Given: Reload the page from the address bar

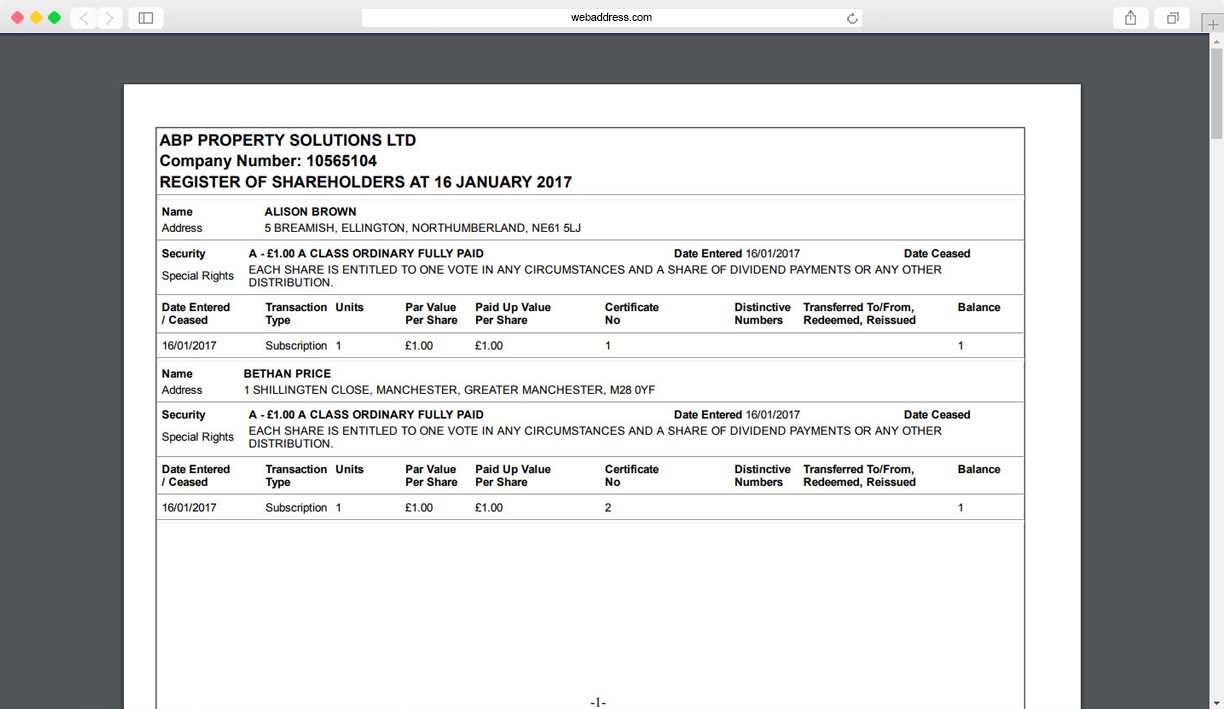Looking at the screenshot, I should (x=852, y=18).
